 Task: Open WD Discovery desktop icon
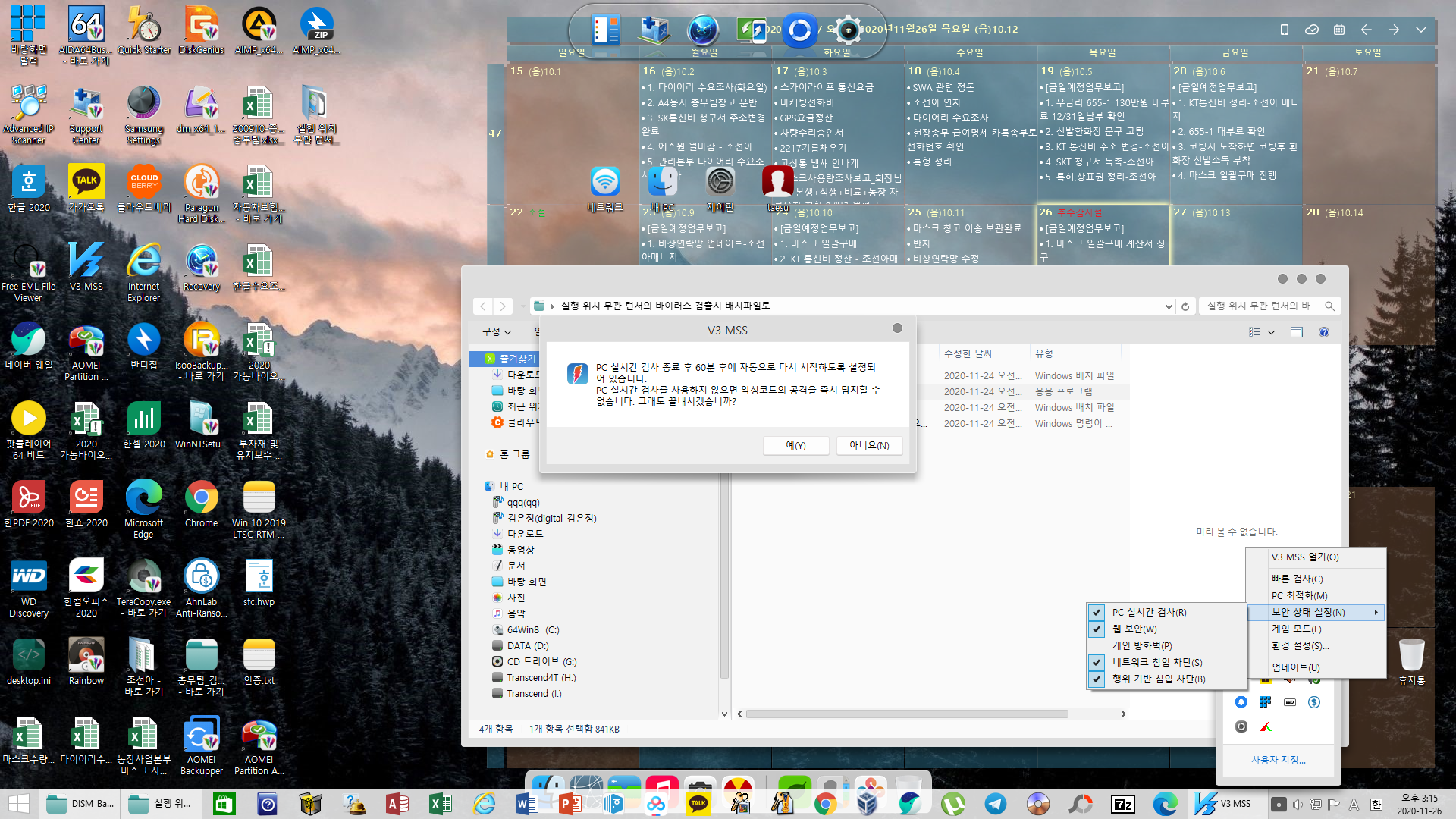click(x=29, y=588)
